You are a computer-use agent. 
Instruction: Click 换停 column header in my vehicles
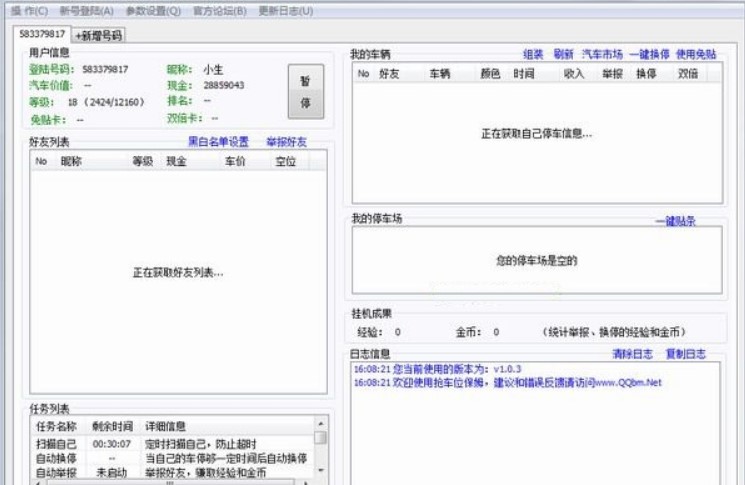(646, 74)
